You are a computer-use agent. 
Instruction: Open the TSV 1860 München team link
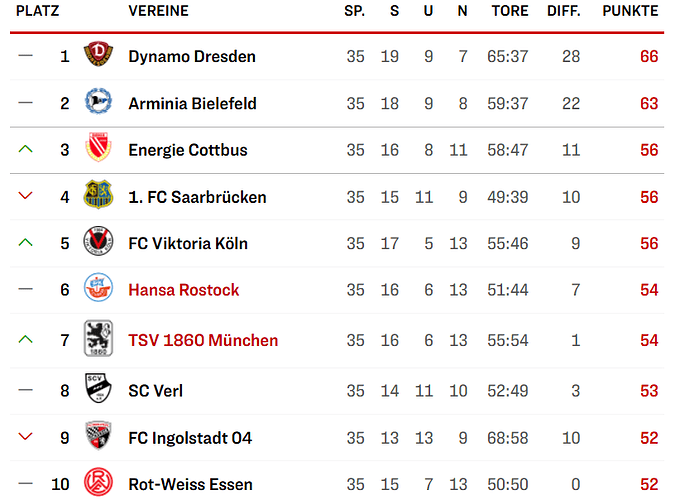point(203,340)
